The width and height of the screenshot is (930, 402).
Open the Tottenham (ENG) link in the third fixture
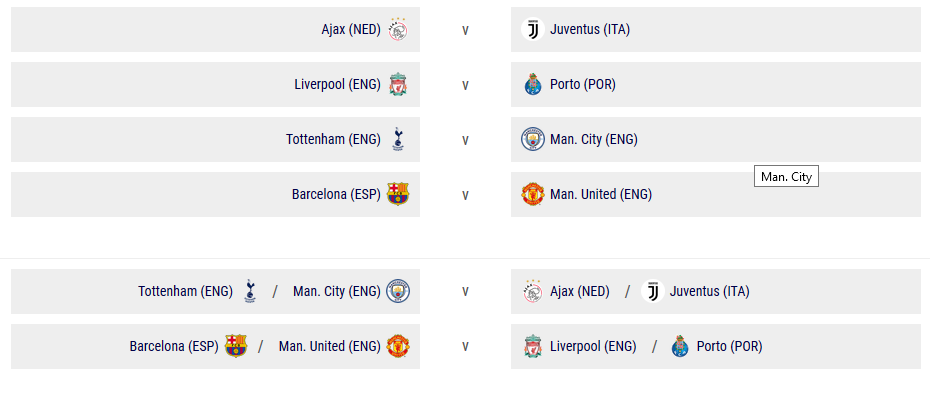(x=333, y=139)
